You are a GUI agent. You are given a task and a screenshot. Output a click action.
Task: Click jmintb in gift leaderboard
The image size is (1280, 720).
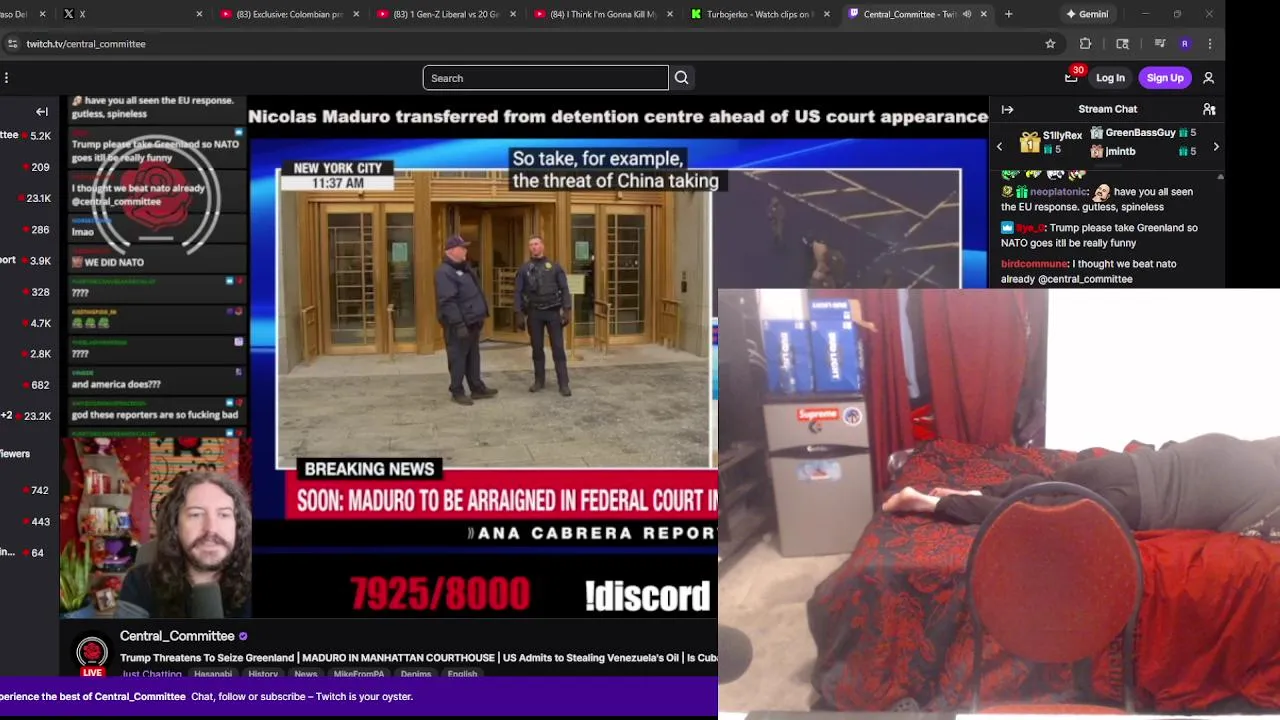[x=1120, y=151]
